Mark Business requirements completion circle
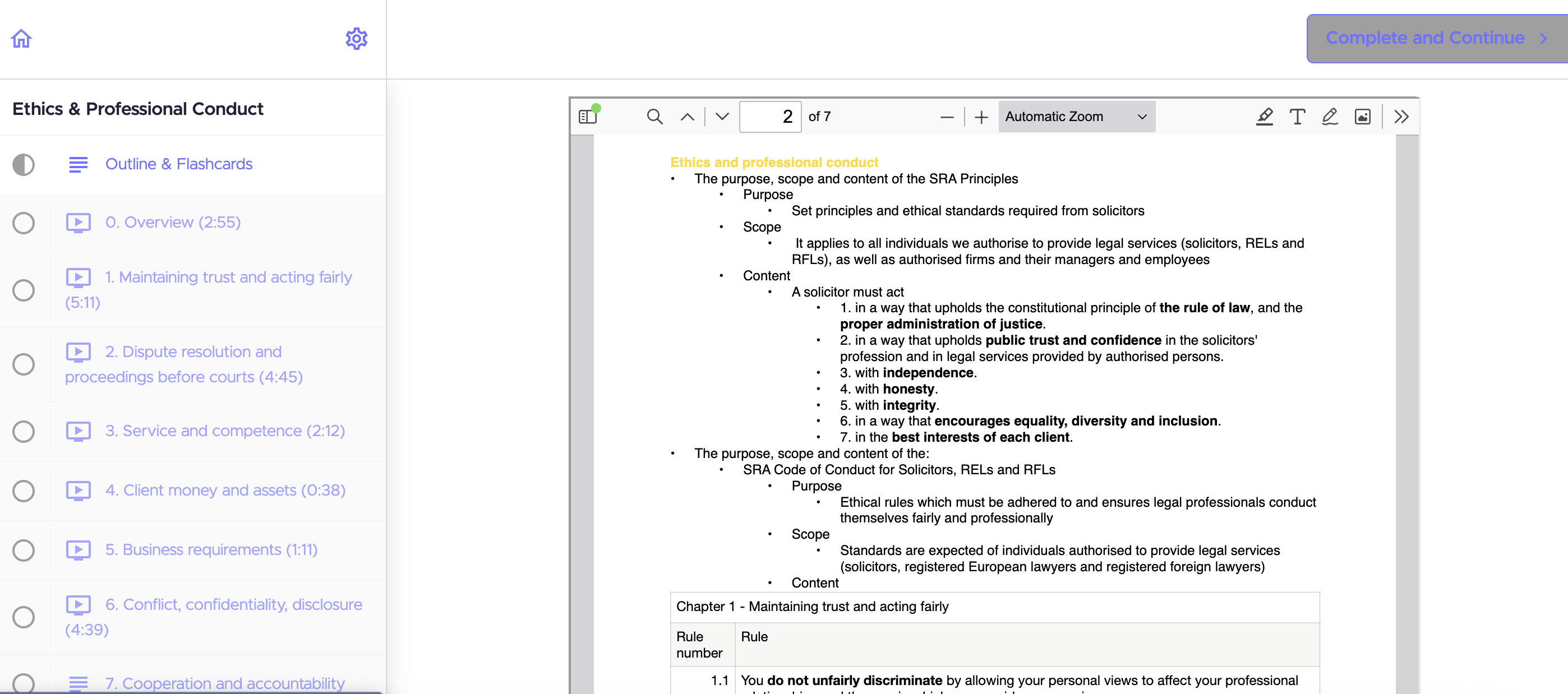Viewport: 1568px width, 694px height. [x=24, y=550]
